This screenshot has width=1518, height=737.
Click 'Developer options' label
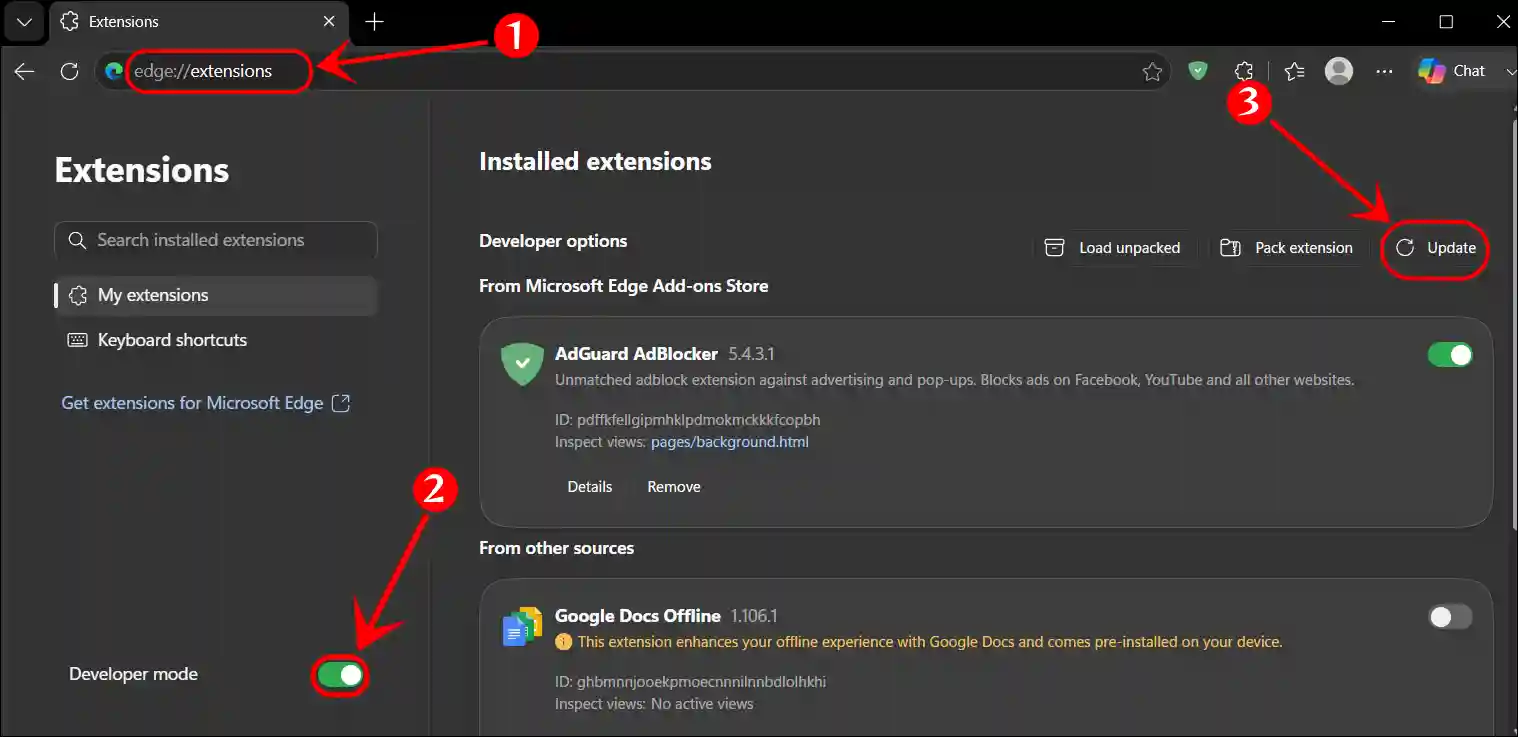click(553, 241)
